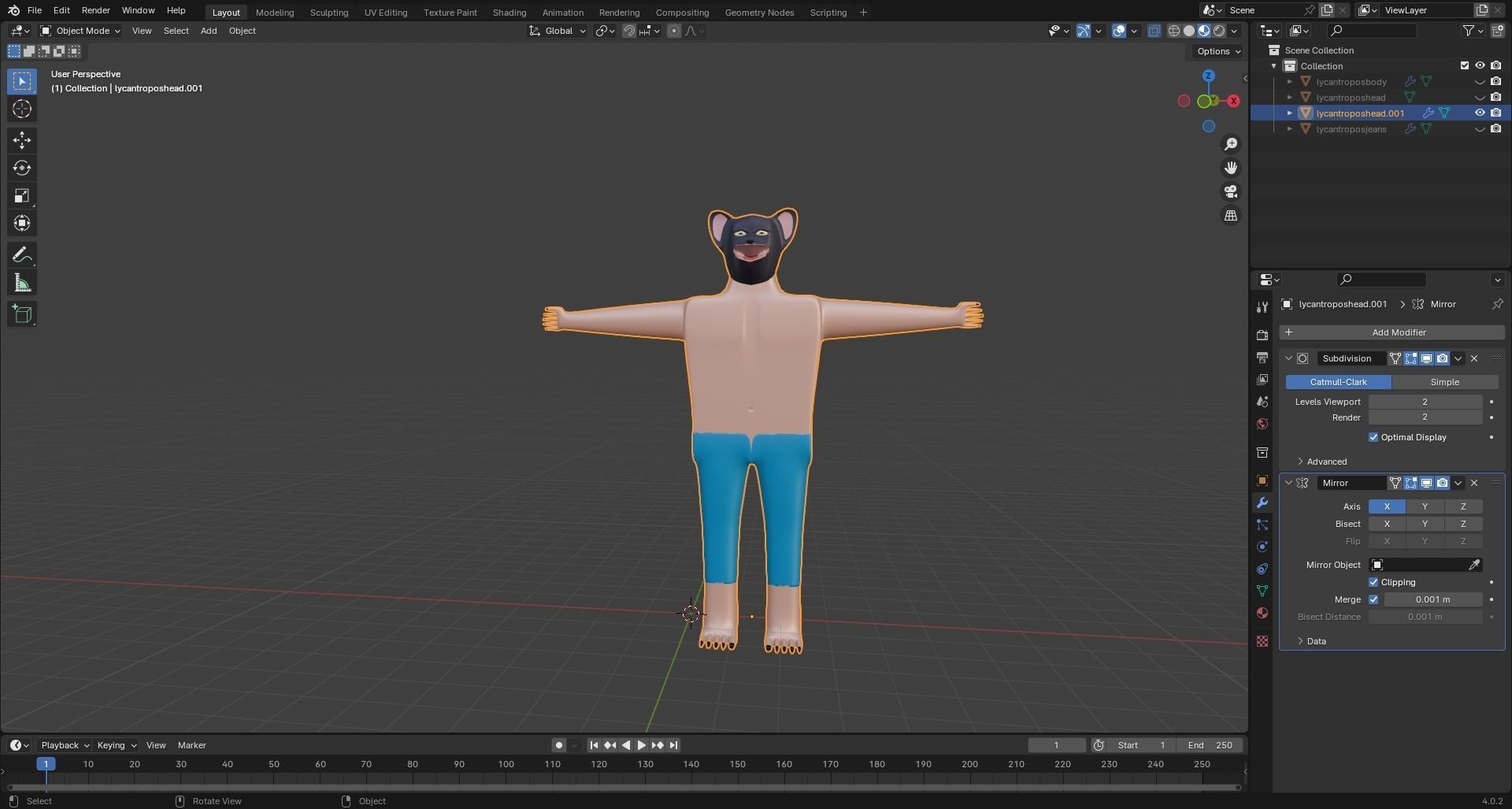Toggle proportional editing in header
The height and width of the screenshot is (809, 1512).
point(674,31)
